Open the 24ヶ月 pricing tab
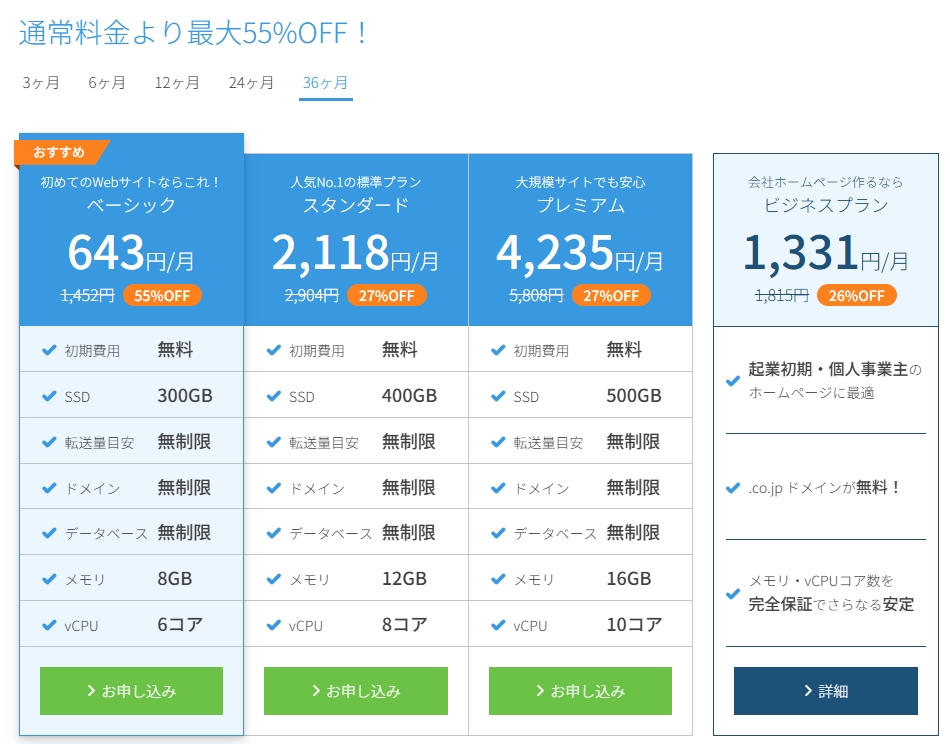This screenshot has width=950, height=744. 251,83
